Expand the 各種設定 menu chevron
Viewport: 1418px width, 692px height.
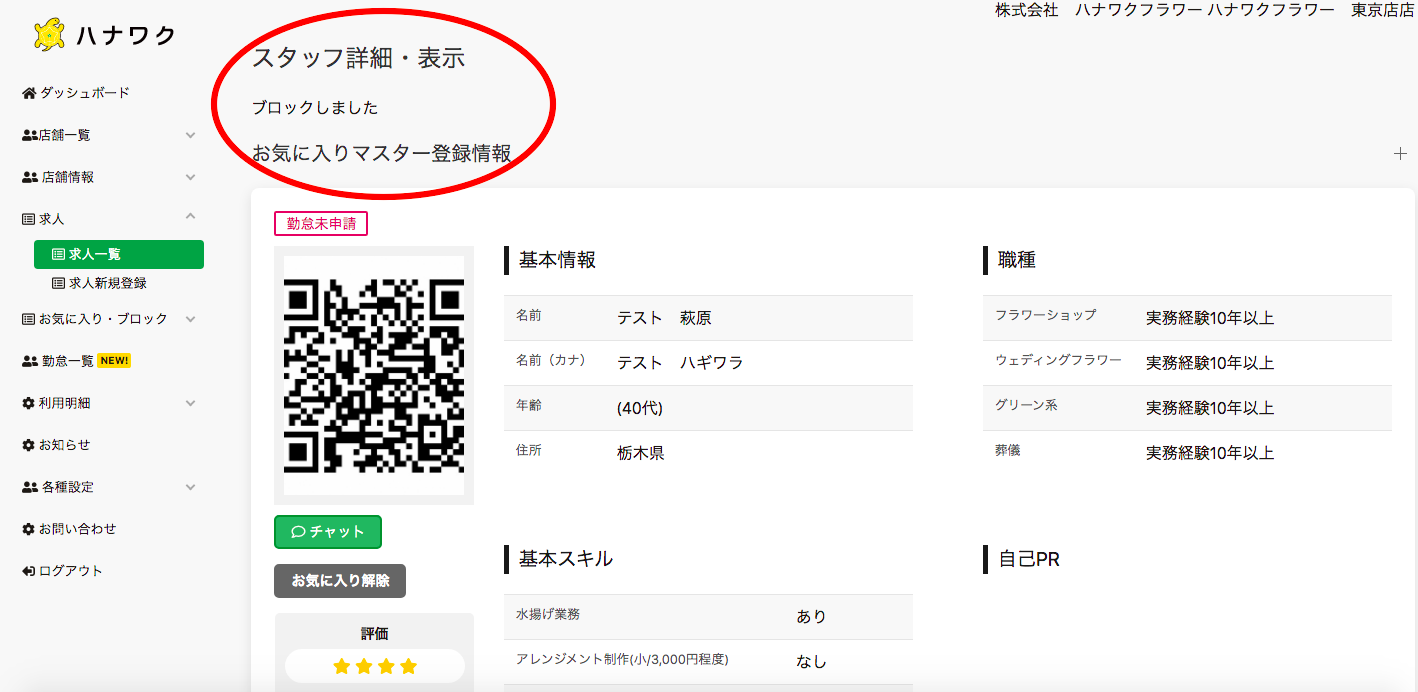tap(191, 487)
